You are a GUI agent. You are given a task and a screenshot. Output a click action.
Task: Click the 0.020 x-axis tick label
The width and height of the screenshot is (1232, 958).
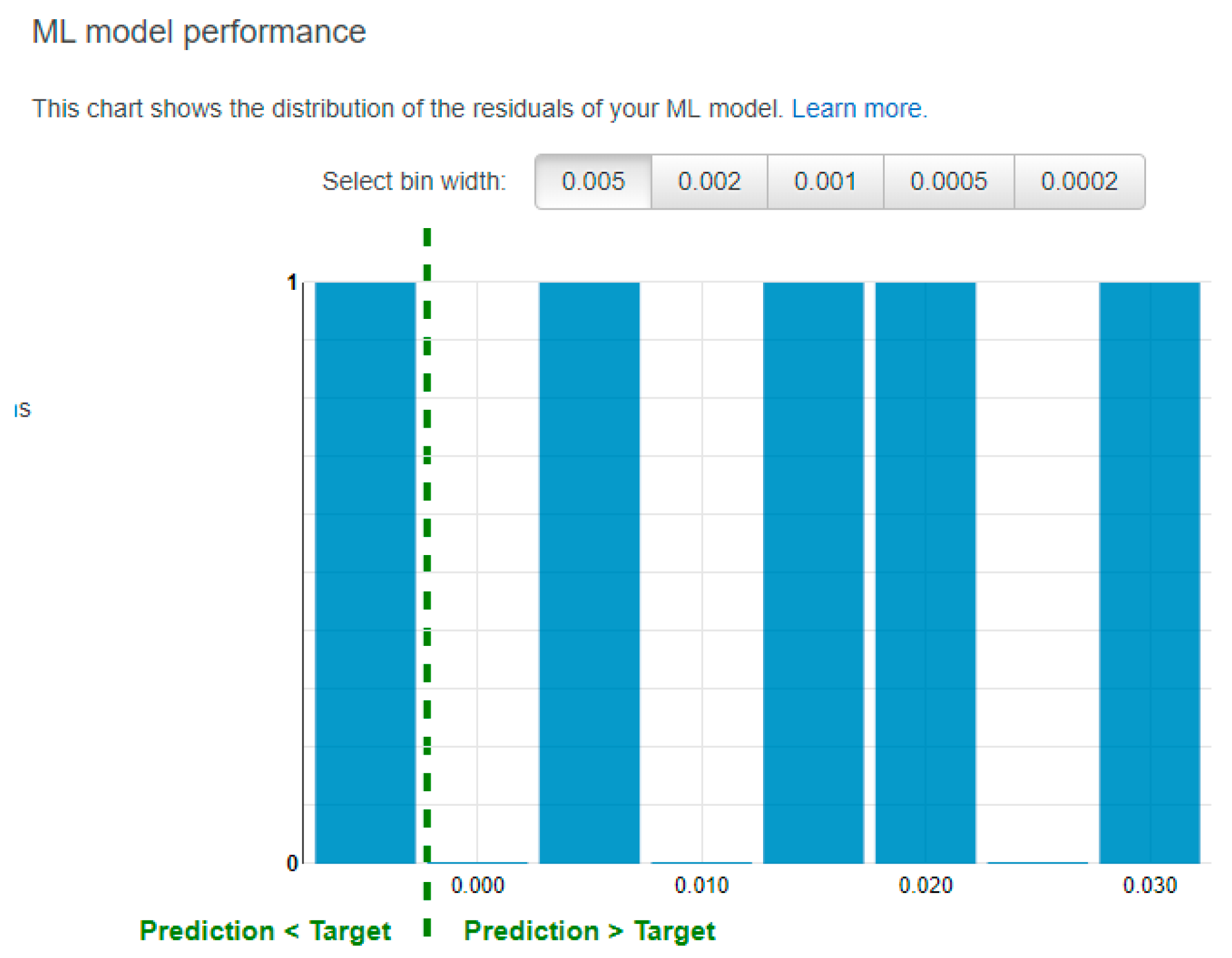click(x=925, y=885)
